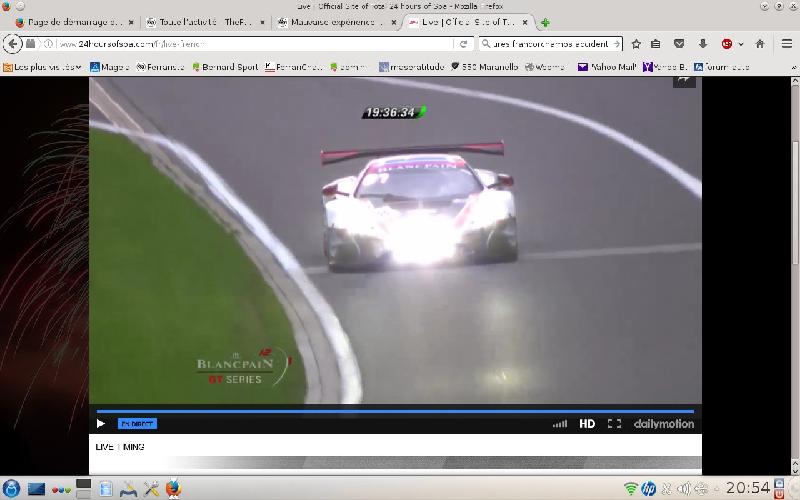The image size is (800, 500).
Task: Click the red shutdown button in tray
Action: coord(779,494)
